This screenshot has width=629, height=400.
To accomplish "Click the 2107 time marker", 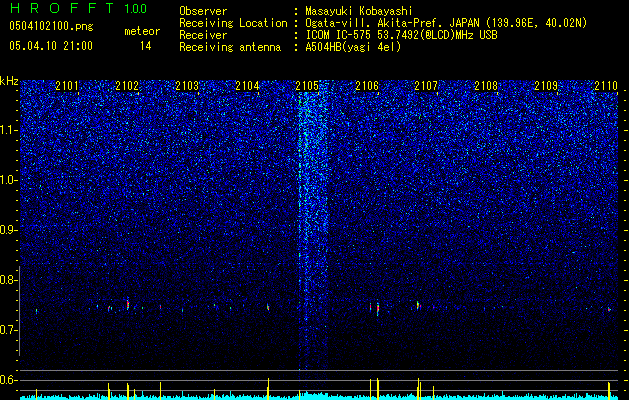I will tap(426, 85).
